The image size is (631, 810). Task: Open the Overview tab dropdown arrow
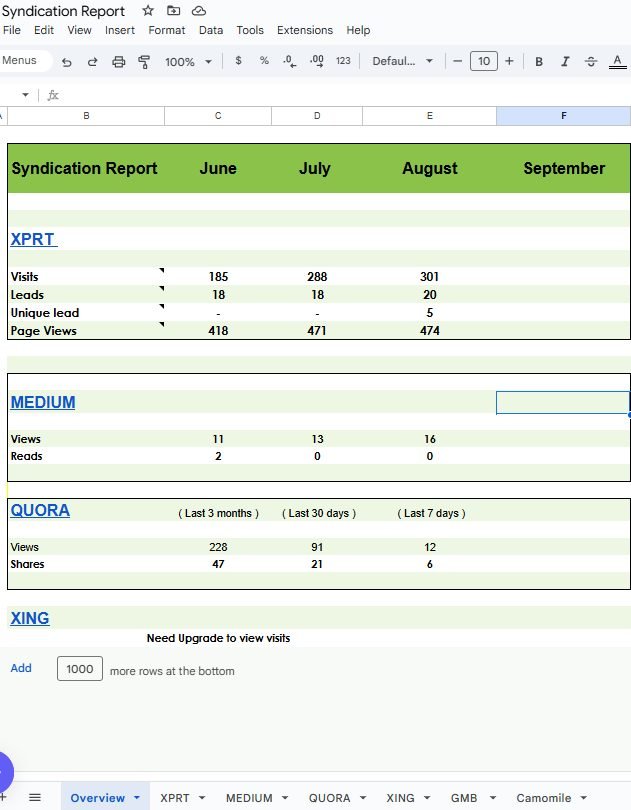pos(137,798)
